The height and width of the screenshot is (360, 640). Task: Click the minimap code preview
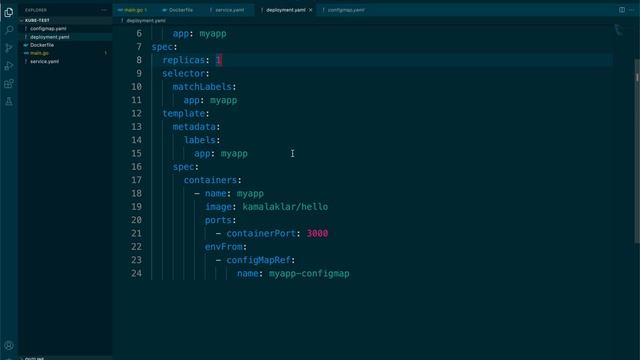(619, 30)
